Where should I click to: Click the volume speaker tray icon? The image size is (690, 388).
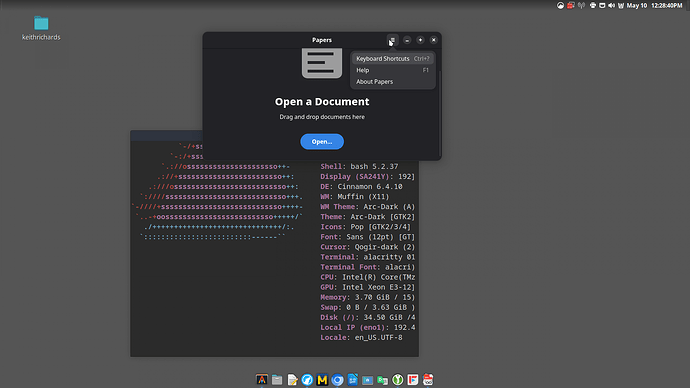coord(611,6)
